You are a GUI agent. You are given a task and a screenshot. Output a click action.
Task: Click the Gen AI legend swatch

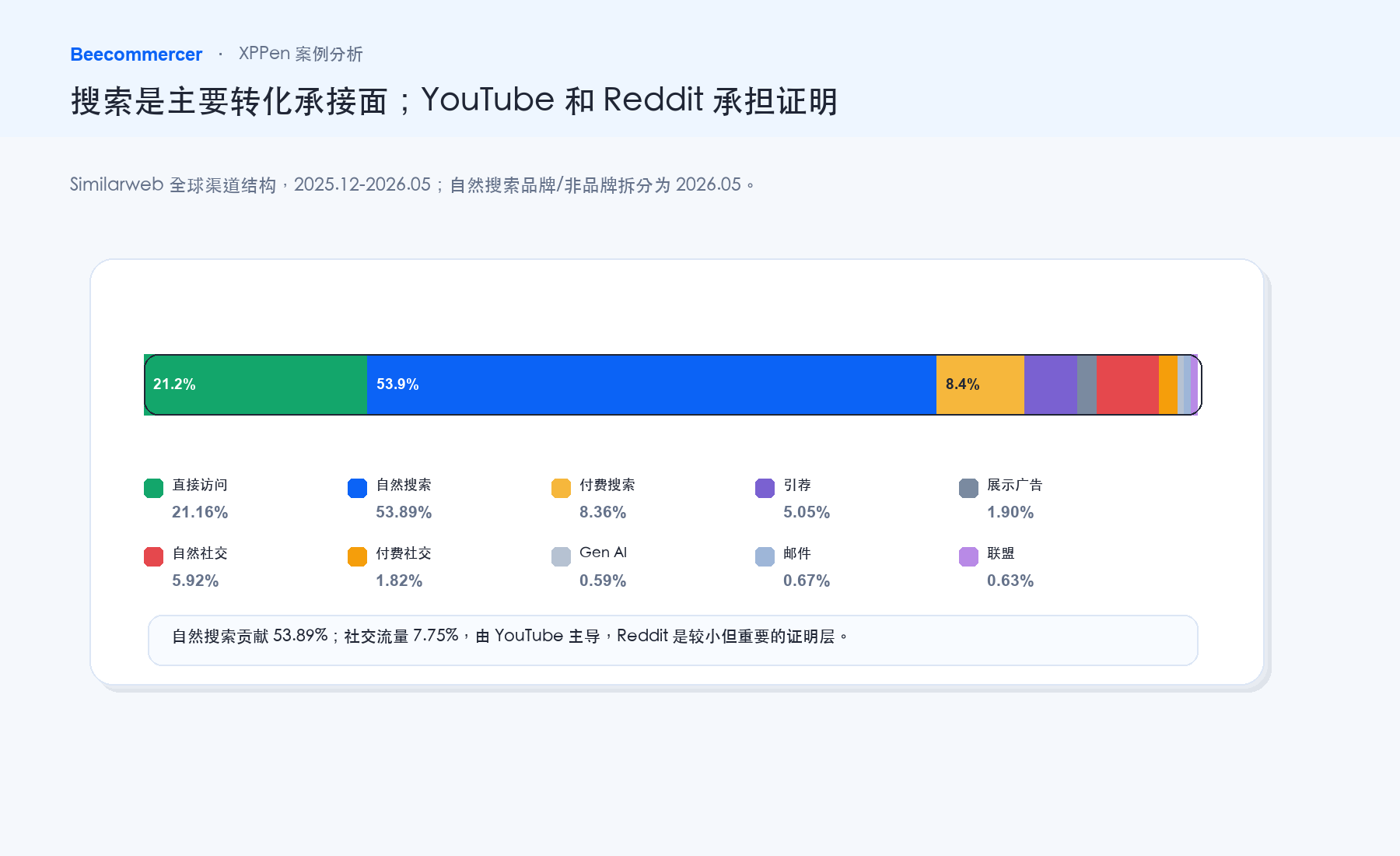pos(561,556)
